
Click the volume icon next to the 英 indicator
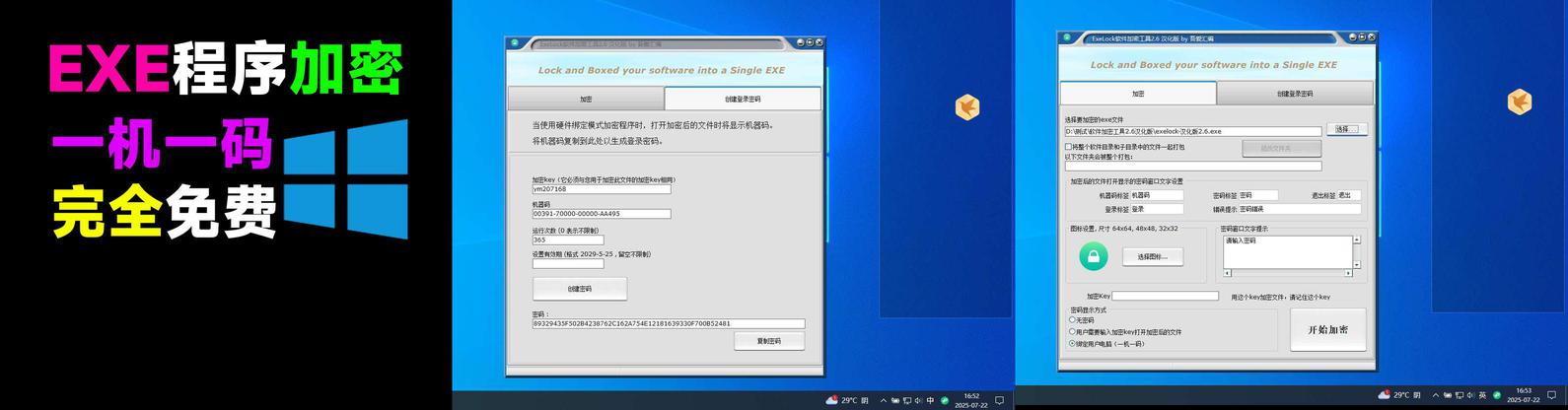tap(1469, 395)
